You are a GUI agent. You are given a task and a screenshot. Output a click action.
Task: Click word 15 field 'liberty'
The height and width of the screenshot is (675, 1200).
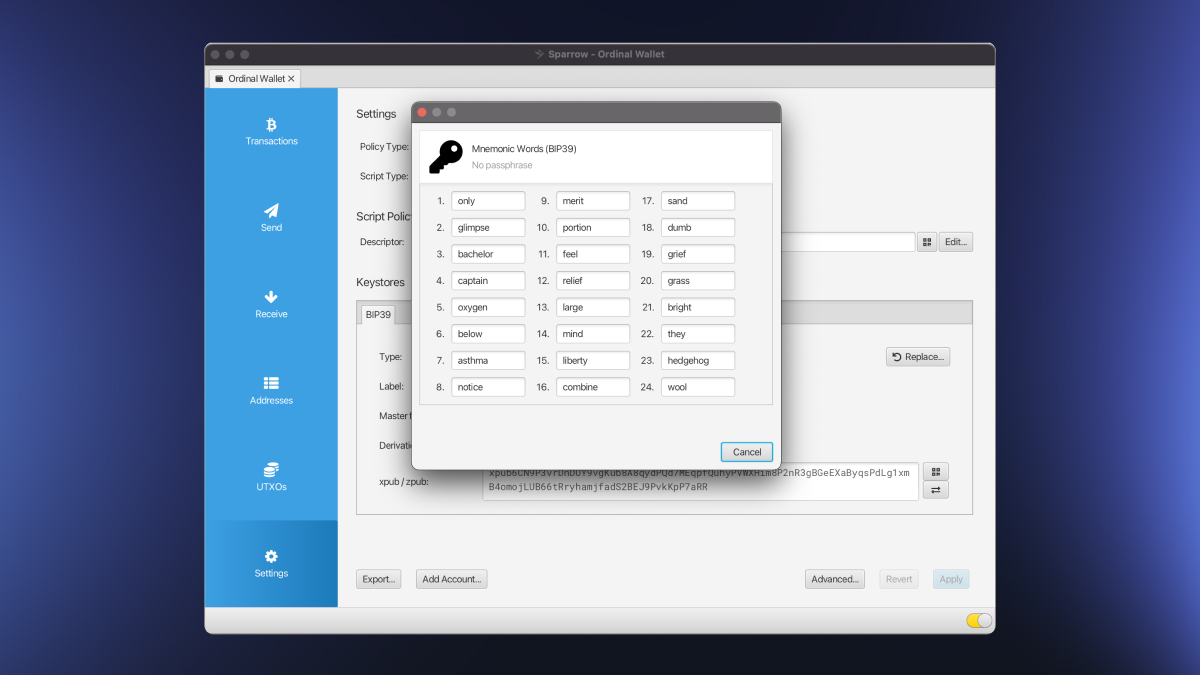(593, 360)
